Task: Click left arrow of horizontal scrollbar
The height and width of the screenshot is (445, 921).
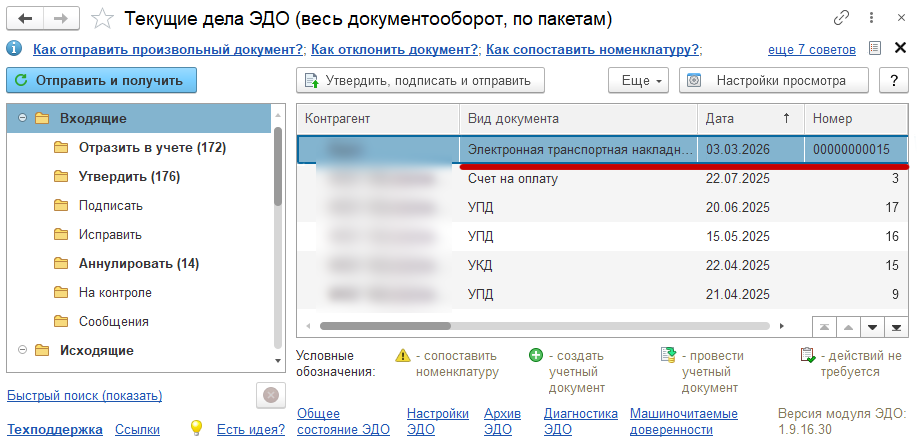Action: 308,326
